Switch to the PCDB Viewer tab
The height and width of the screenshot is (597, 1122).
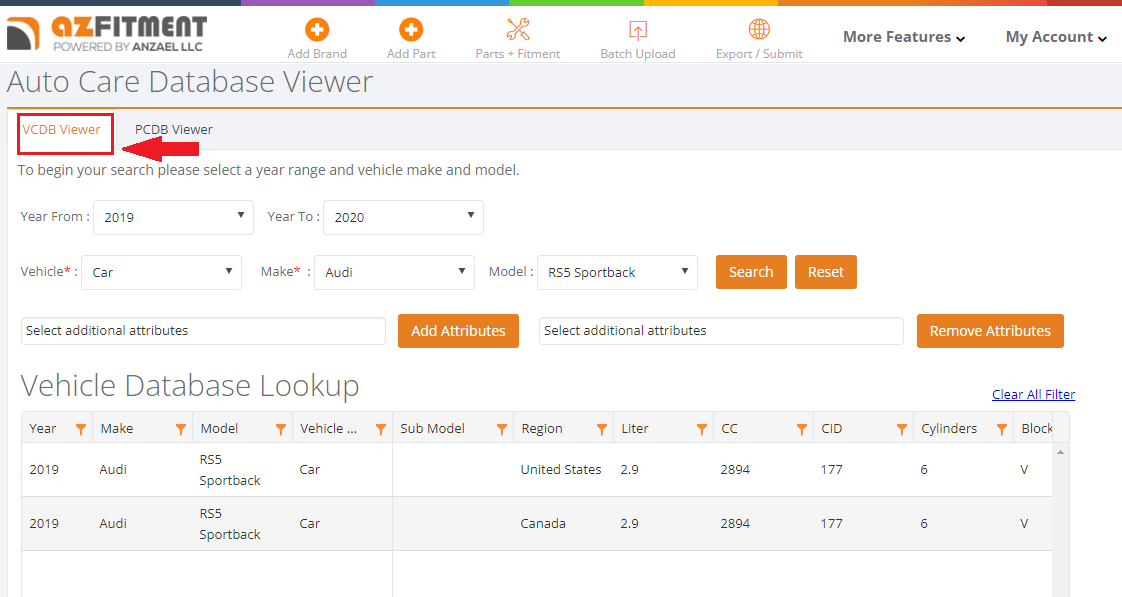pos(174,130)
